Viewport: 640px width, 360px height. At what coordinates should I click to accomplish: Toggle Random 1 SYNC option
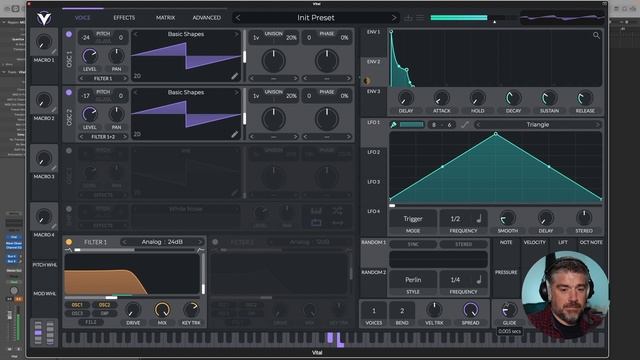pos(413,244)
